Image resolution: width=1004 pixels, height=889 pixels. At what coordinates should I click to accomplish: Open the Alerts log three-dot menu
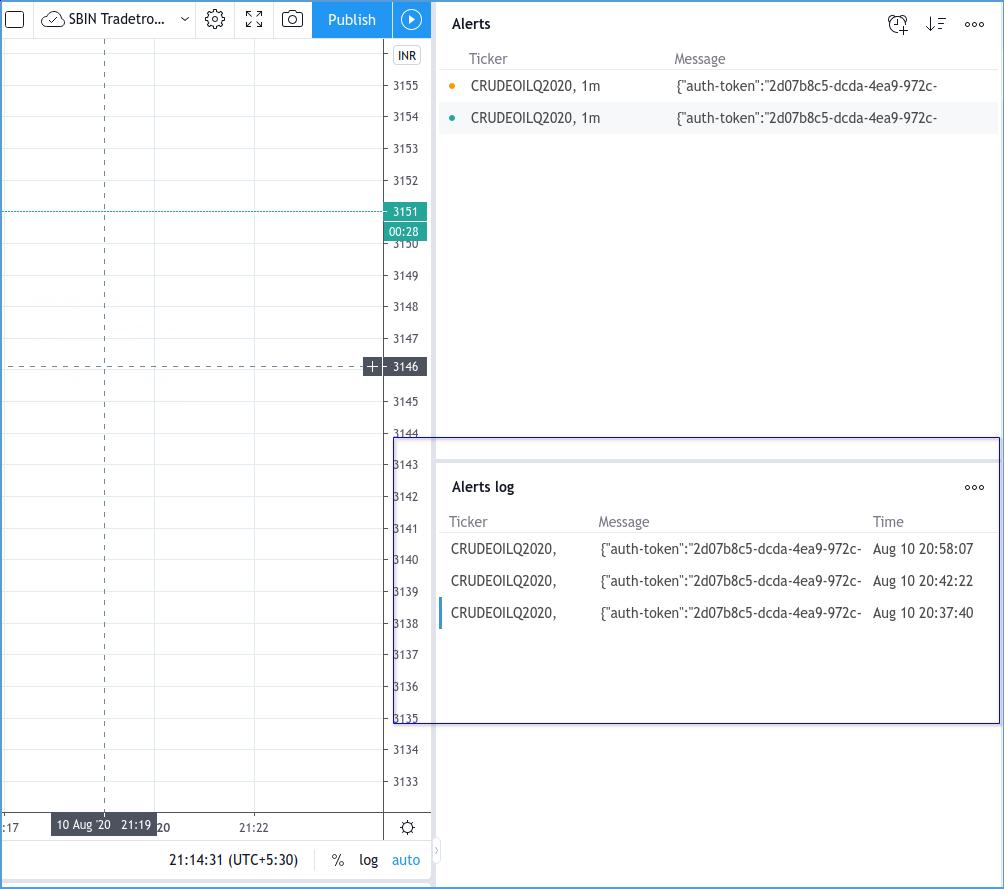pos(974,487)
